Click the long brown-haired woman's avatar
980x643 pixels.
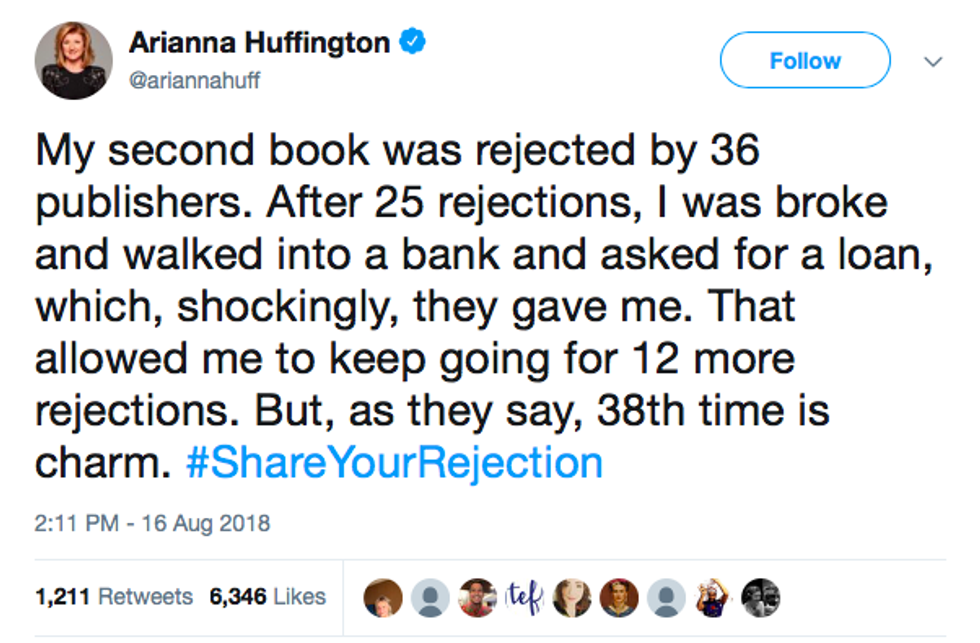click(x=572, y=598)
